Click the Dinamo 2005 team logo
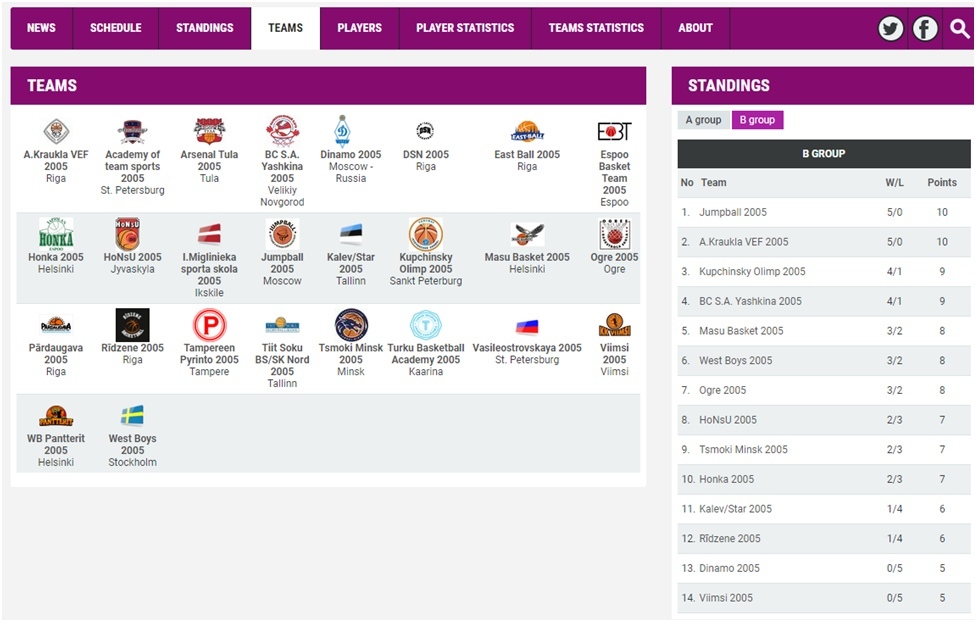 click(x=342, y=131)
